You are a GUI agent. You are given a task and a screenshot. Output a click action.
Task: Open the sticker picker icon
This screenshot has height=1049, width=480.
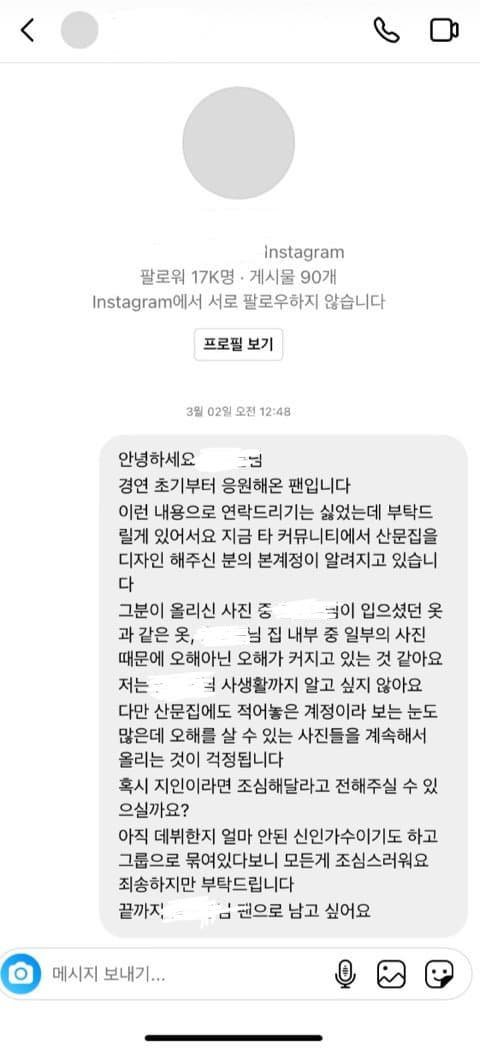[439, 973]
